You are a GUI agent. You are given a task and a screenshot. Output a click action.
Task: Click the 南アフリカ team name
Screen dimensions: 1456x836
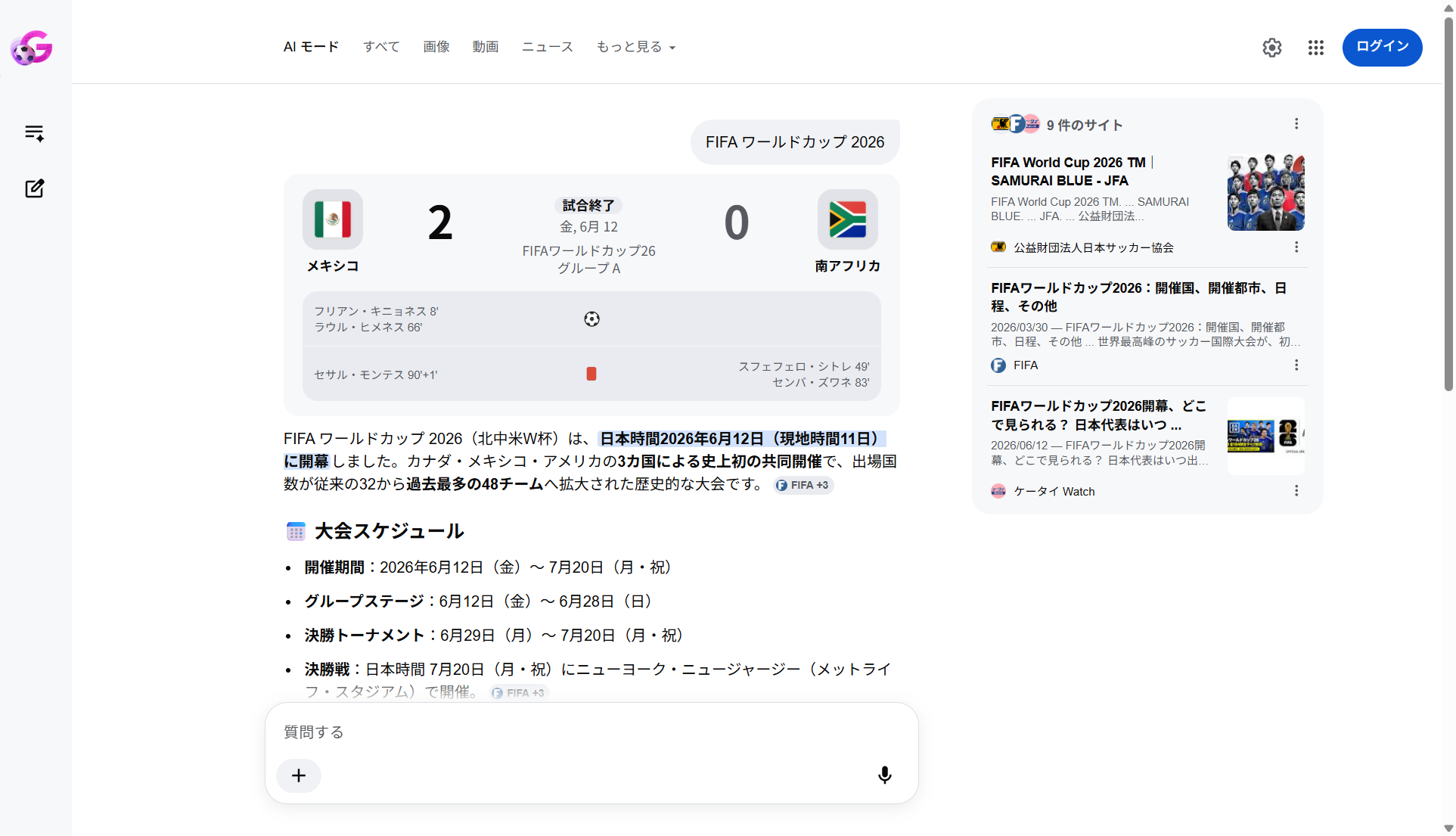pyautogui.click(x=847, y=266)
